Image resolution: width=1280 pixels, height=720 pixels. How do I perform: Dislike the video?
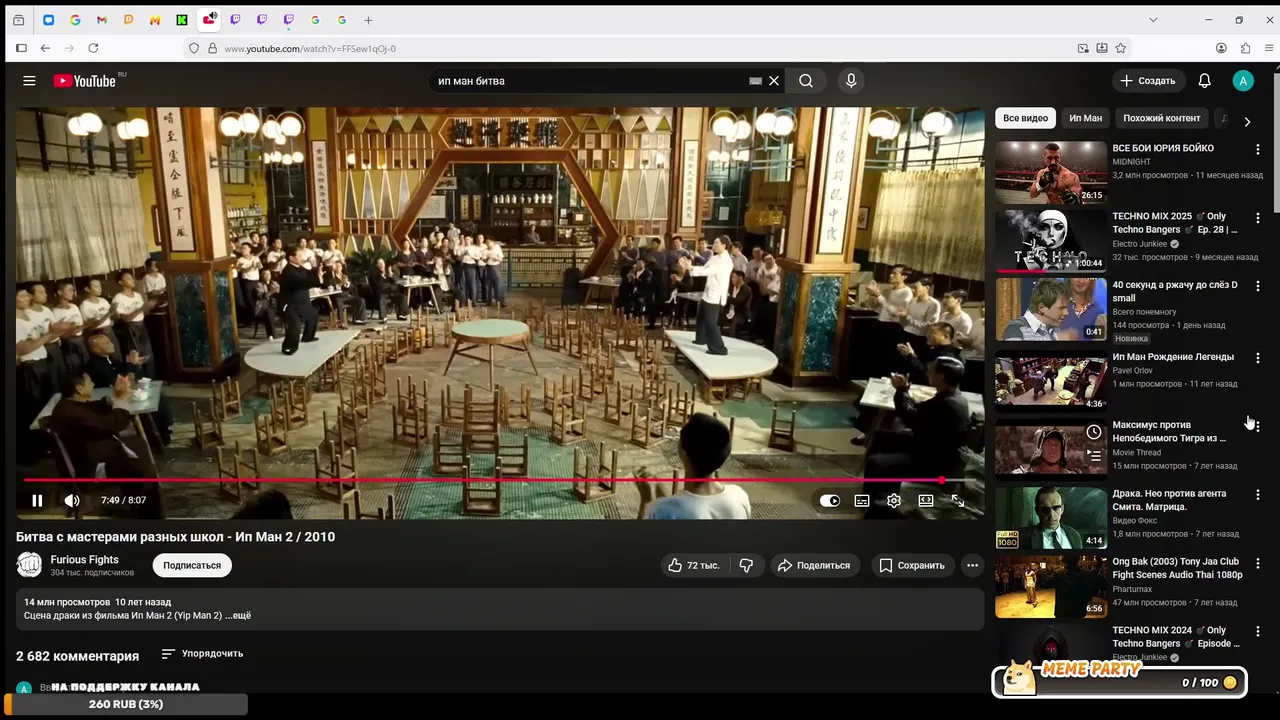pos(746,565)
